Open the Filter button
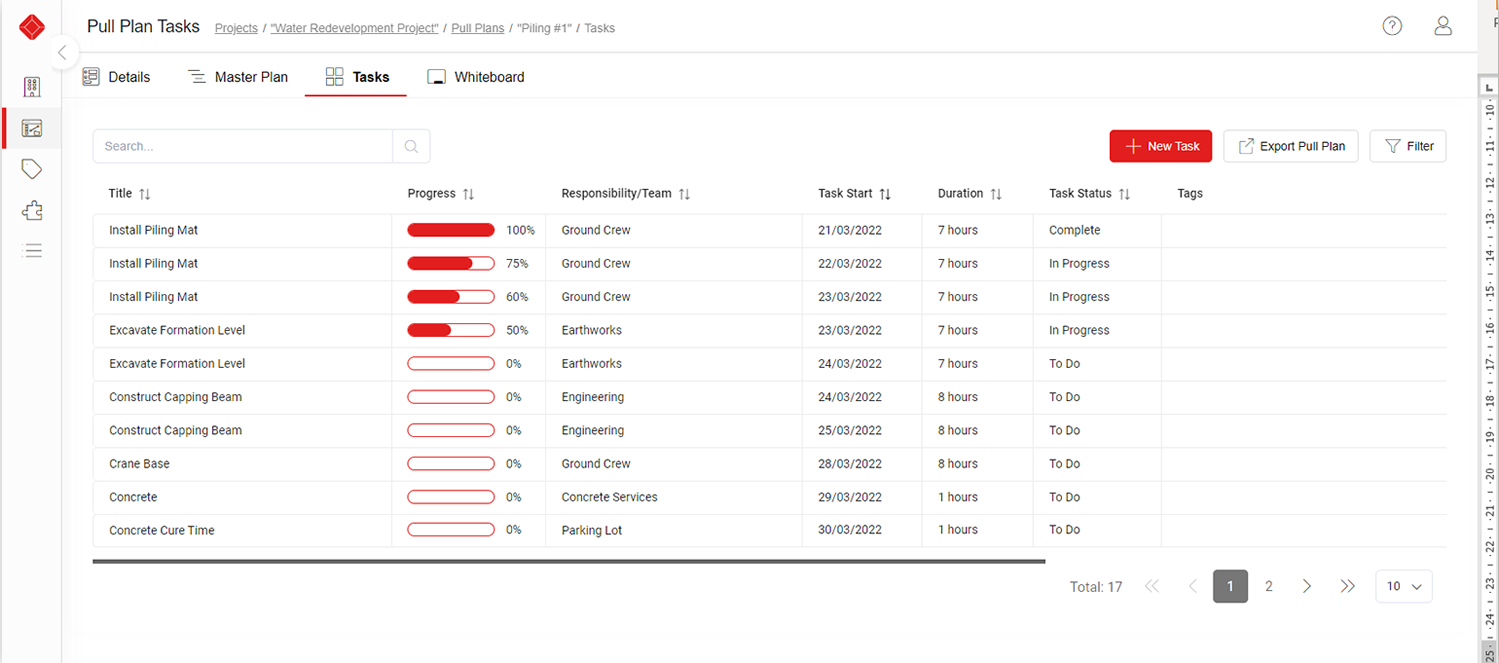Image resolution: width=1499 pixels, height=663 pixels. pos(1408,146)
